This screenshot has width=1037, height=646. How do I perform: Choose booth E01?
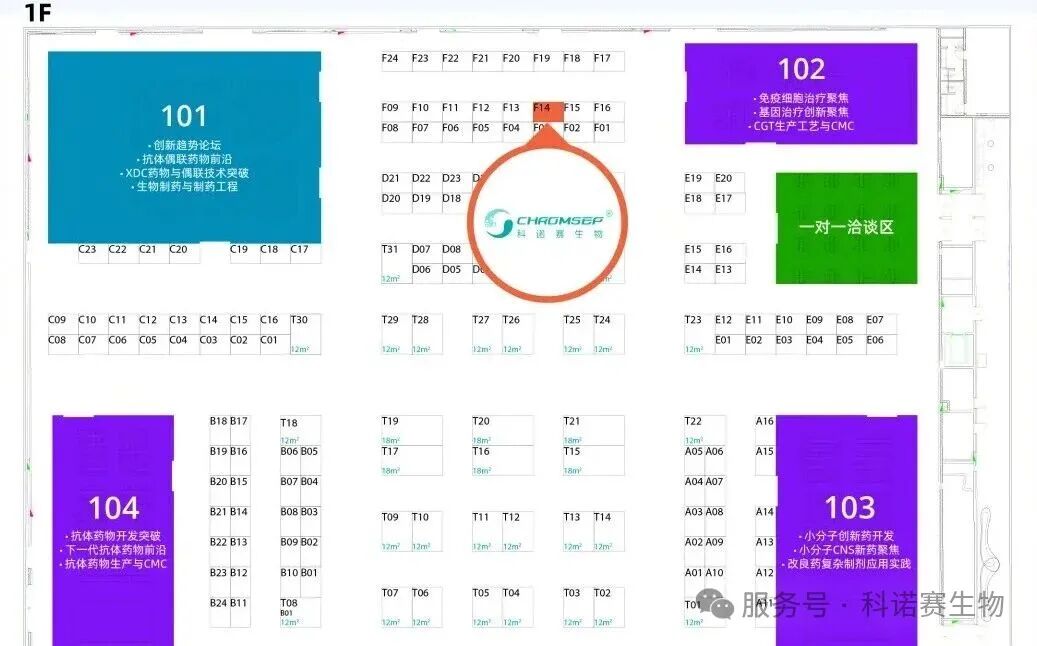(x=729, y=344)
